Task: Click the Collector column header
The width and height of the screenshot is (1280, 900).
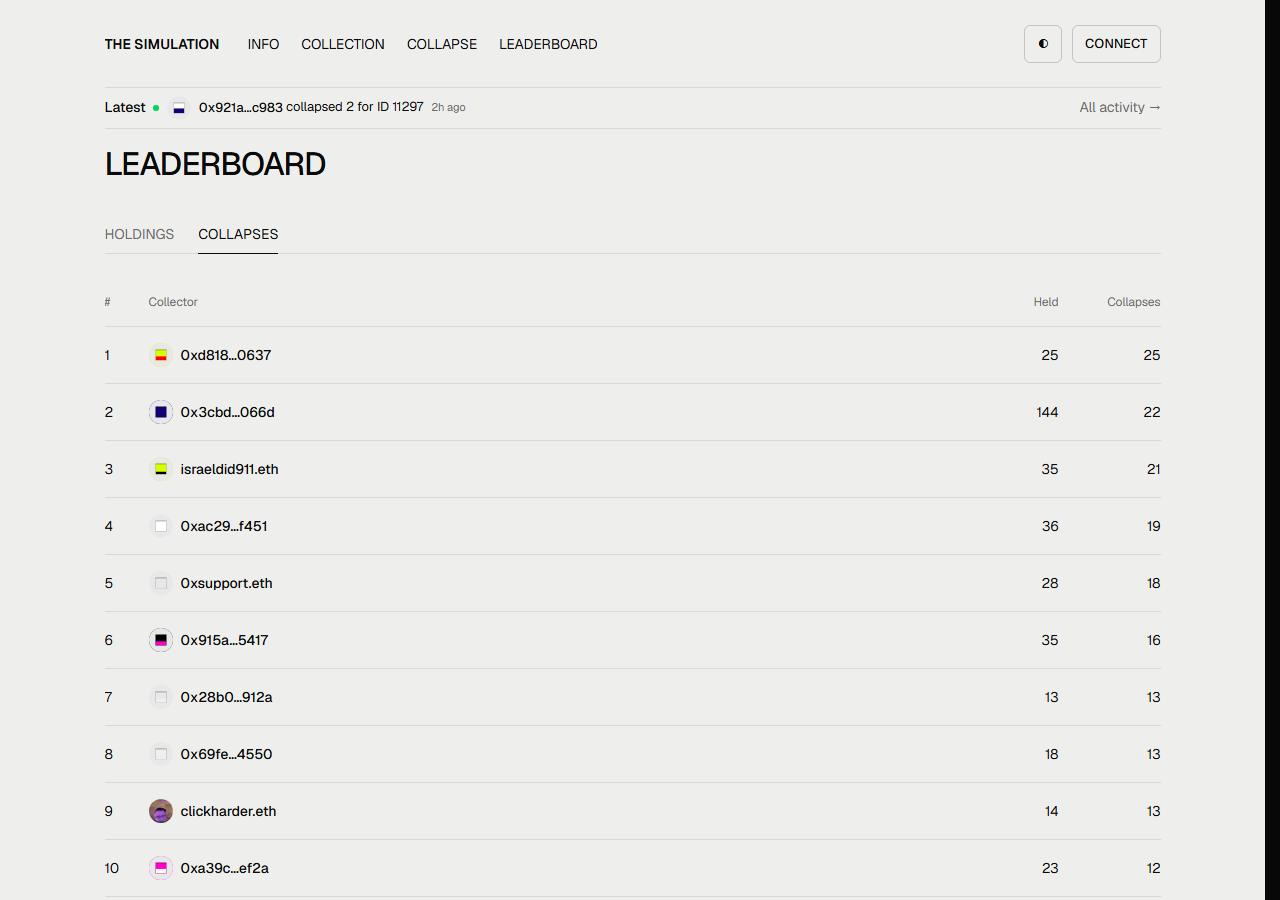Action: click(173, 302)
